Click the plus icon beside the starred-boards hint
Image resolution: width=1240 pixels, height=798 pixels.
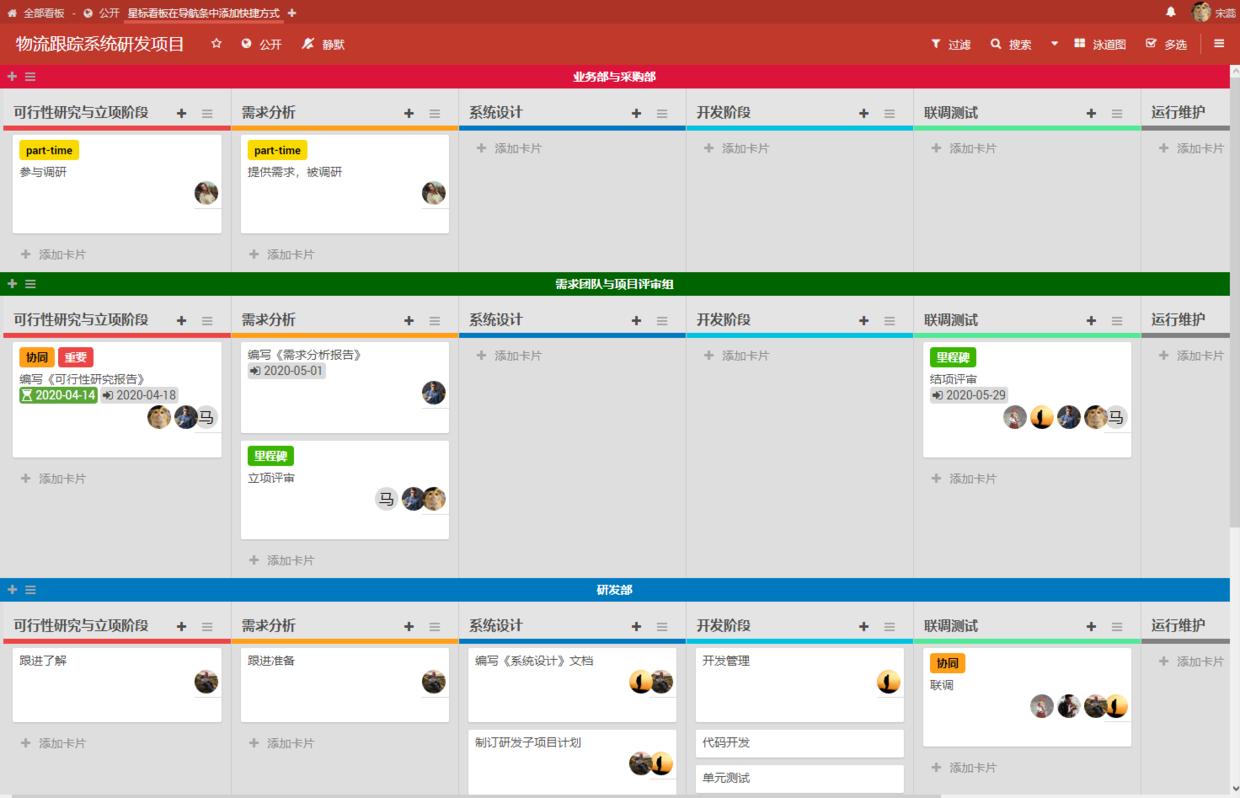tap(292, 13)
